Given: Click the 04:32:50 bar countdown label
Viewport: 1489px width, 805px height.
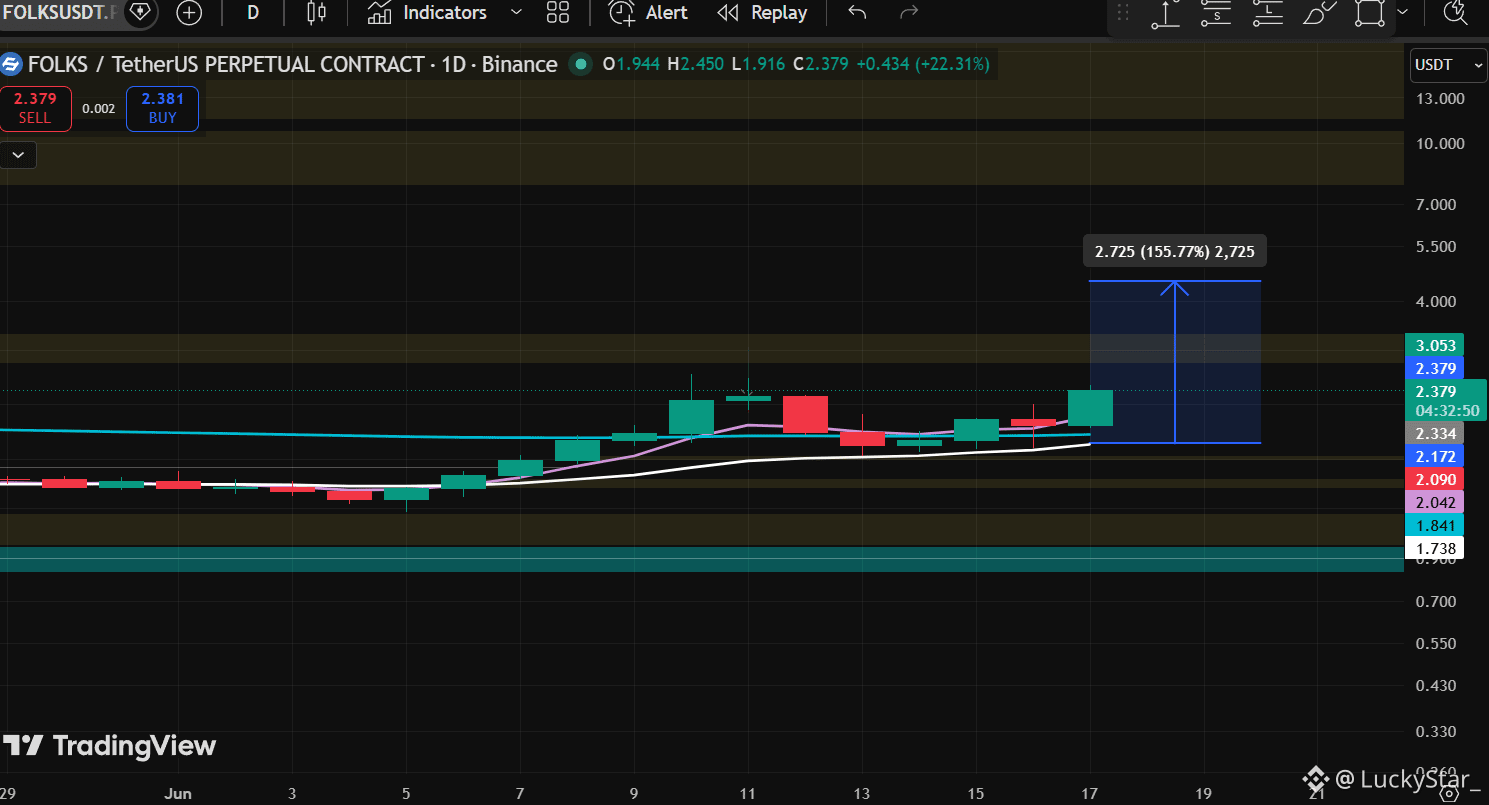Looking at the screenshot, I should [1447, 411].
